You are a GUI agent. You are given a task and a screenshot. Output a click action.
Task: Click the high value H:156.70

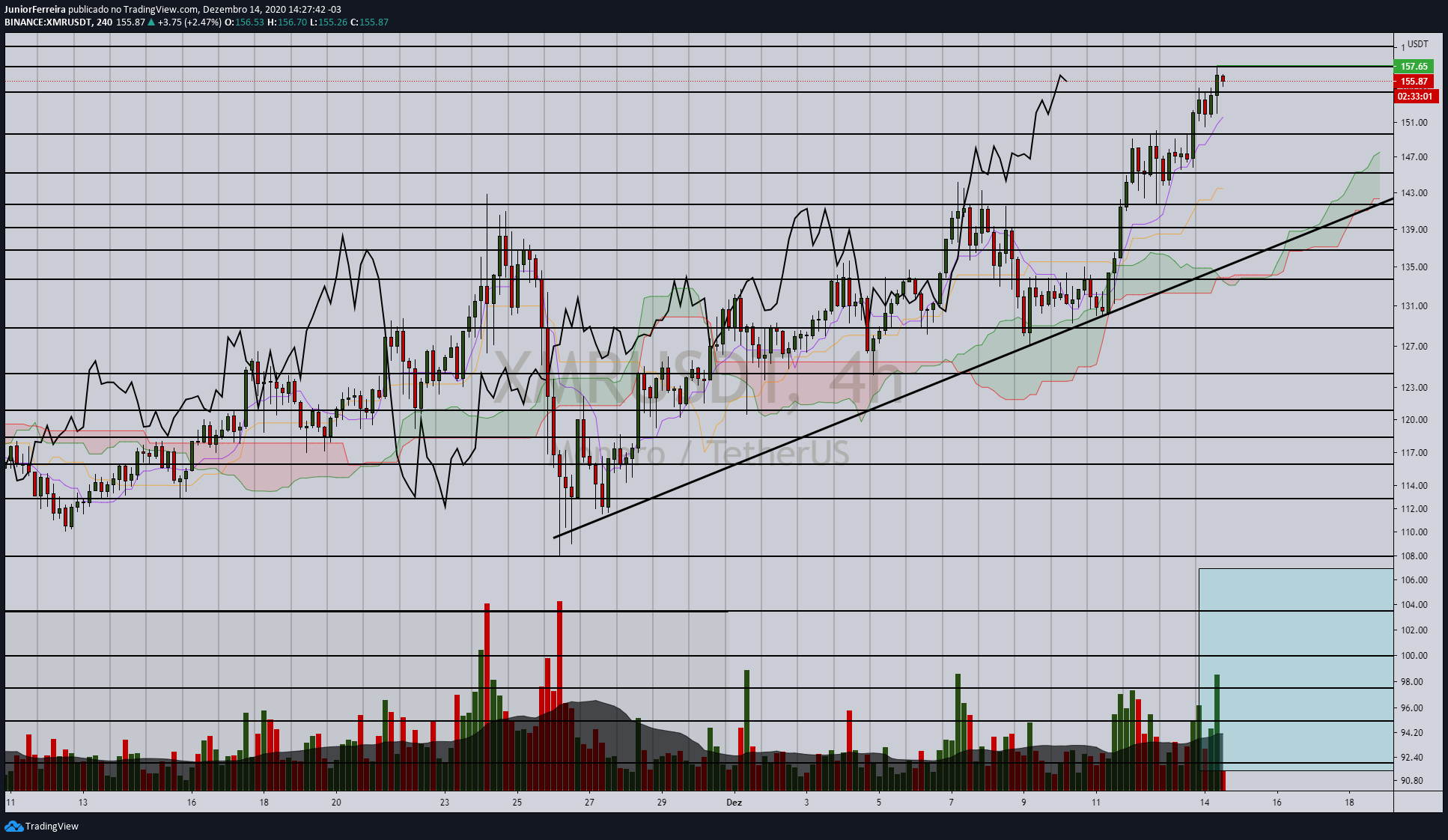tap(287, 22)
